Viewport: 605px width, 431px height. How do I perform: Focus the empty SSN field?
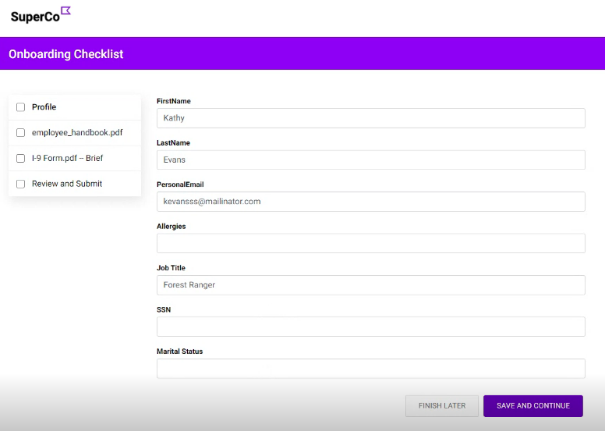point(371,327)
